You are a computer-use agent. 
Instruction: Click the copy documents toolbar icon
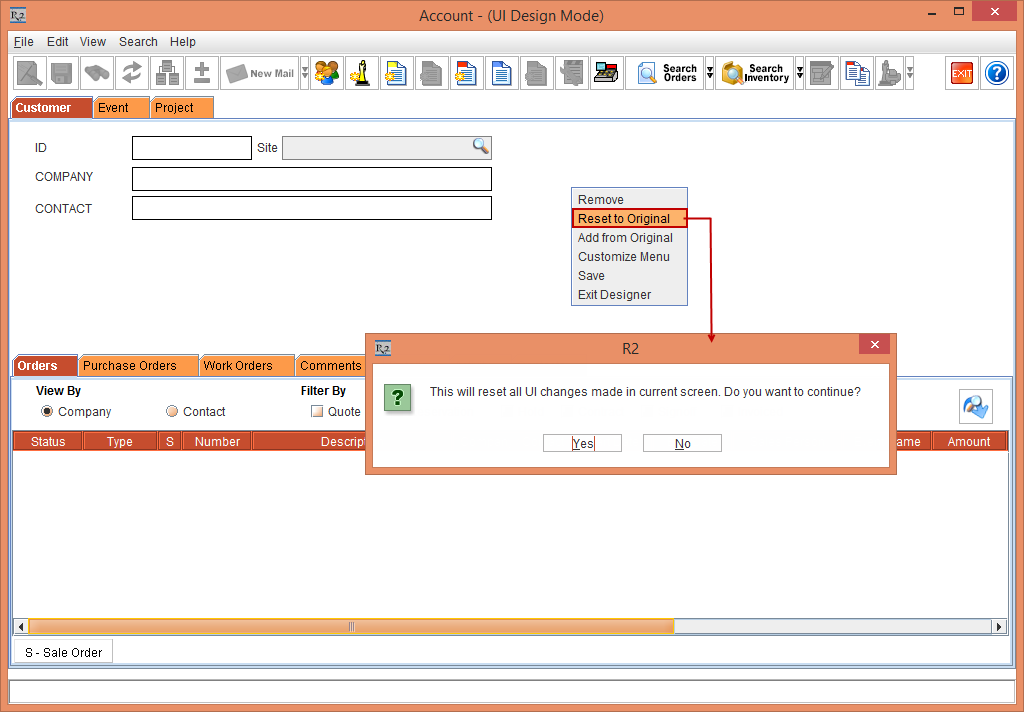857,73
